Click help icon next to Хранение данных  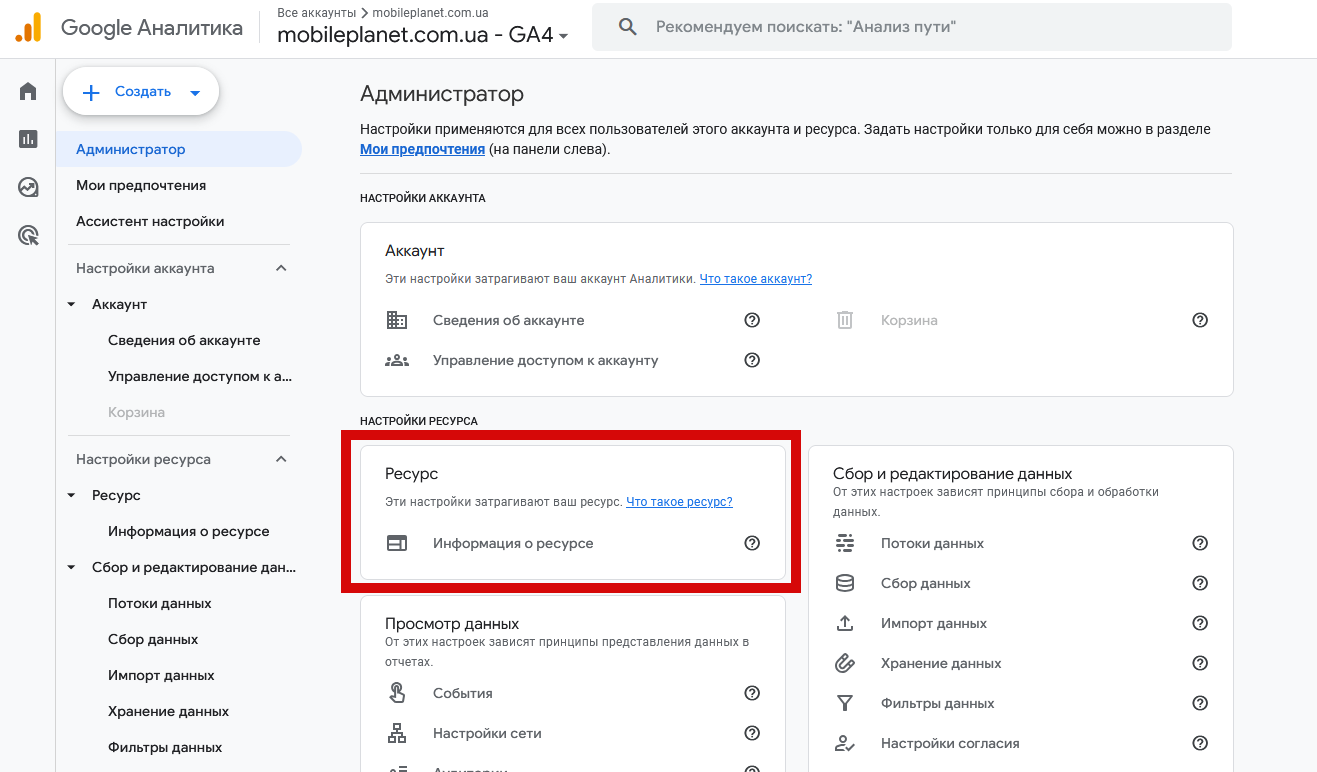[1200, 663]
